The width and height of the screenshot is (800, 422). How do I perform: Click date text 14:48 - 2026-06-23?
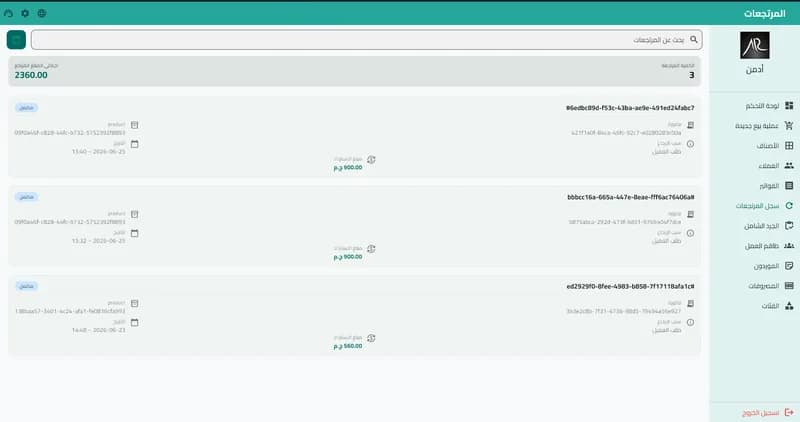[x=98, y=330]
